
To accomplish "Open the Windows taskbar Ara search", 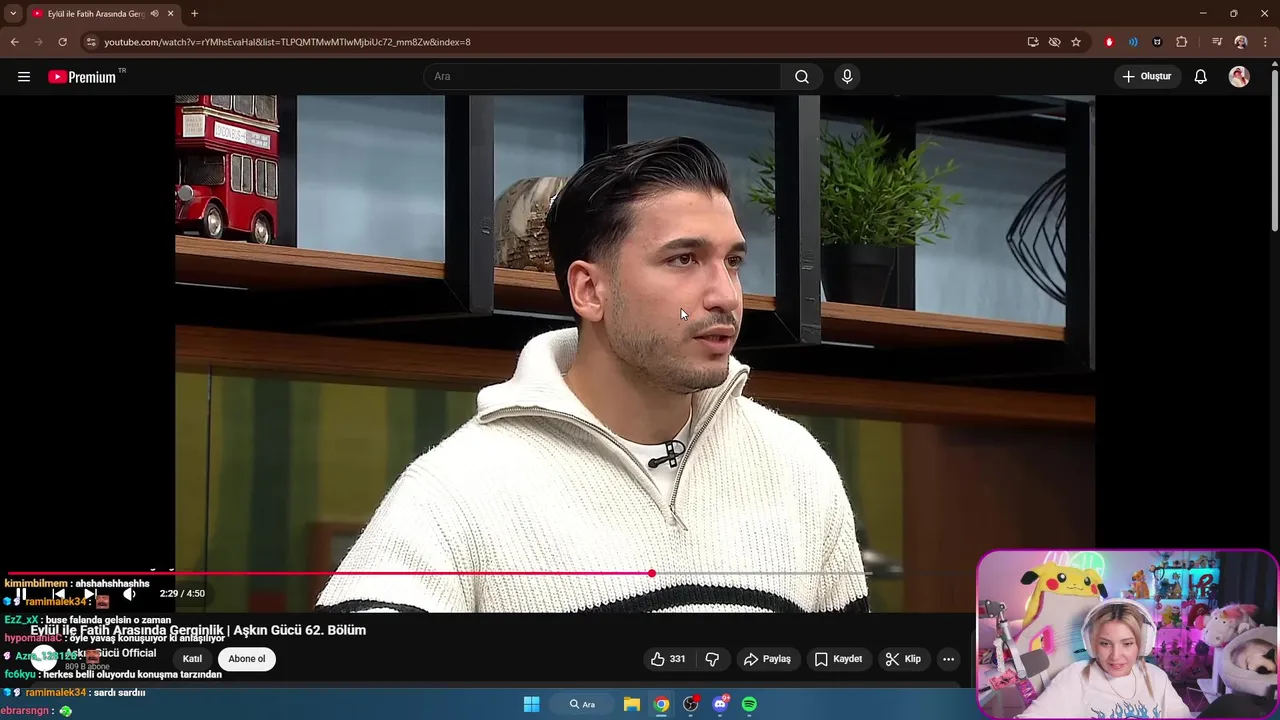I will pos(583,704).
